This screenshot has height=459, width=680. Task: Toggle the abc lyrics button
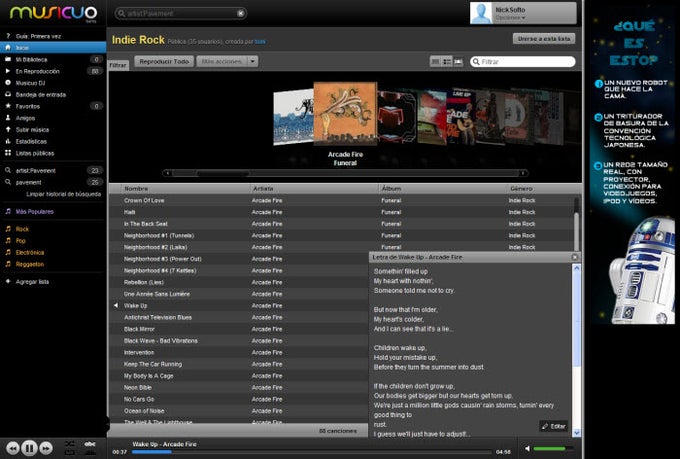(90, 444)
